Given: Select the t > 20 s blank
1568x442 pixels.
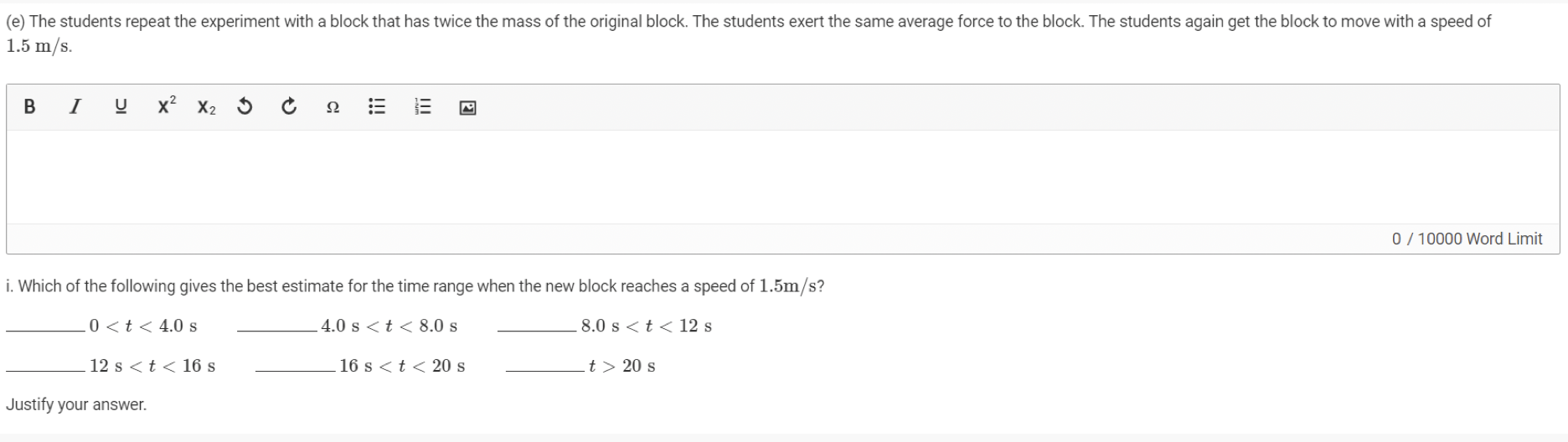Looking at the screenshot, I should coord(546,367).
